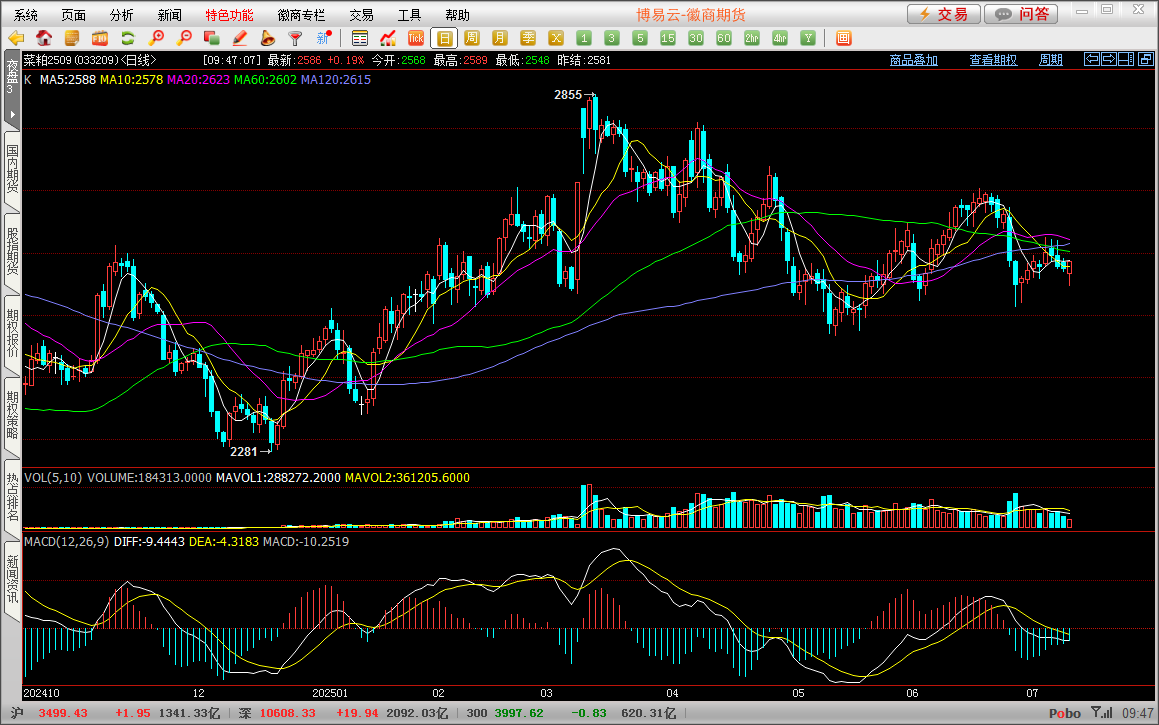
Task: Select the monthly 月 period
Action: pyautogui.click(x=500, y=38)
